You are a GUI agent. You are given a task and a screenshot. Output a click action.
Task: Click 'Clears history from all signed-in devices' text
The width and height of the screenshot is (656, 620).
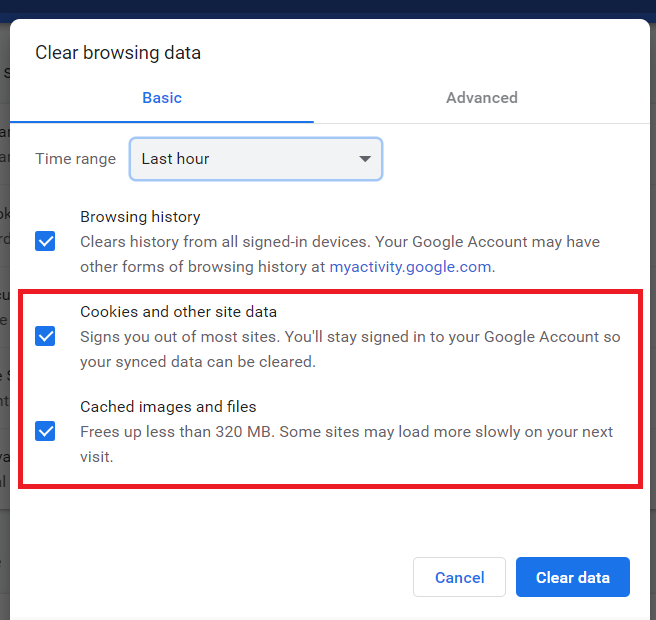(x=340, y=254)
